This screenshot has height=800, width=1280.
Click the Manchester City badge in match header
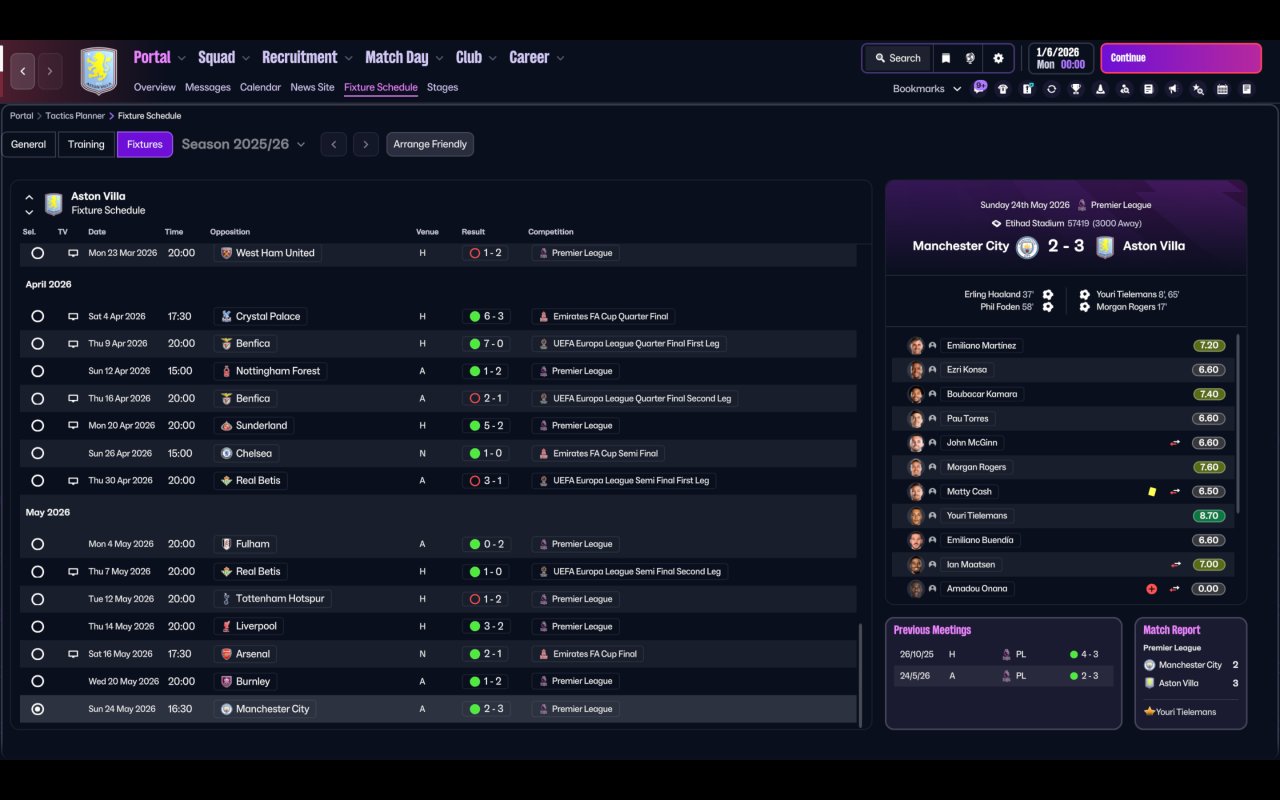pos(1027,247)
